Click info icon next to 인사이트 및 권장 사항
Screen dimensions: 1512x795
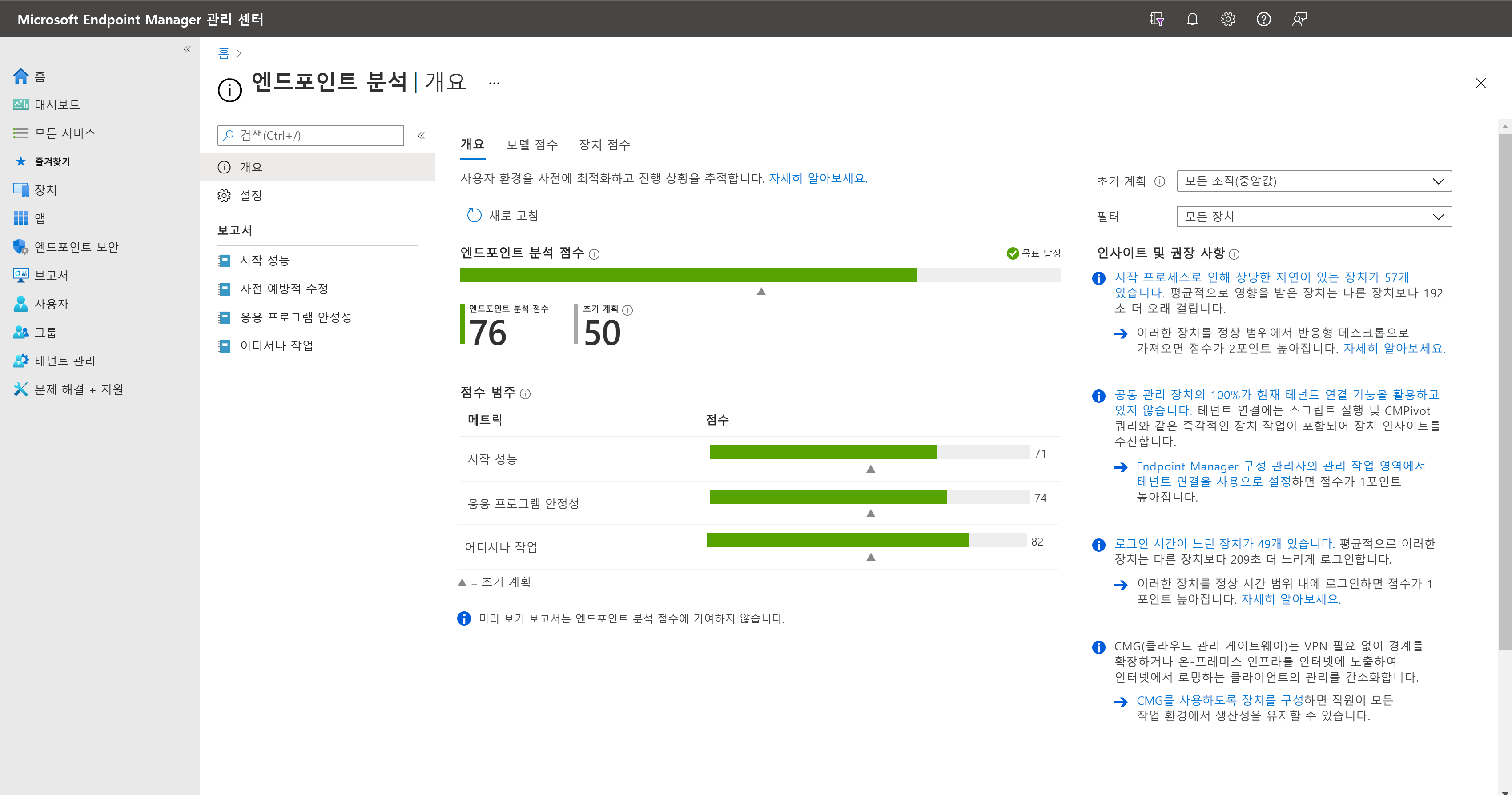pos(1235,254)
